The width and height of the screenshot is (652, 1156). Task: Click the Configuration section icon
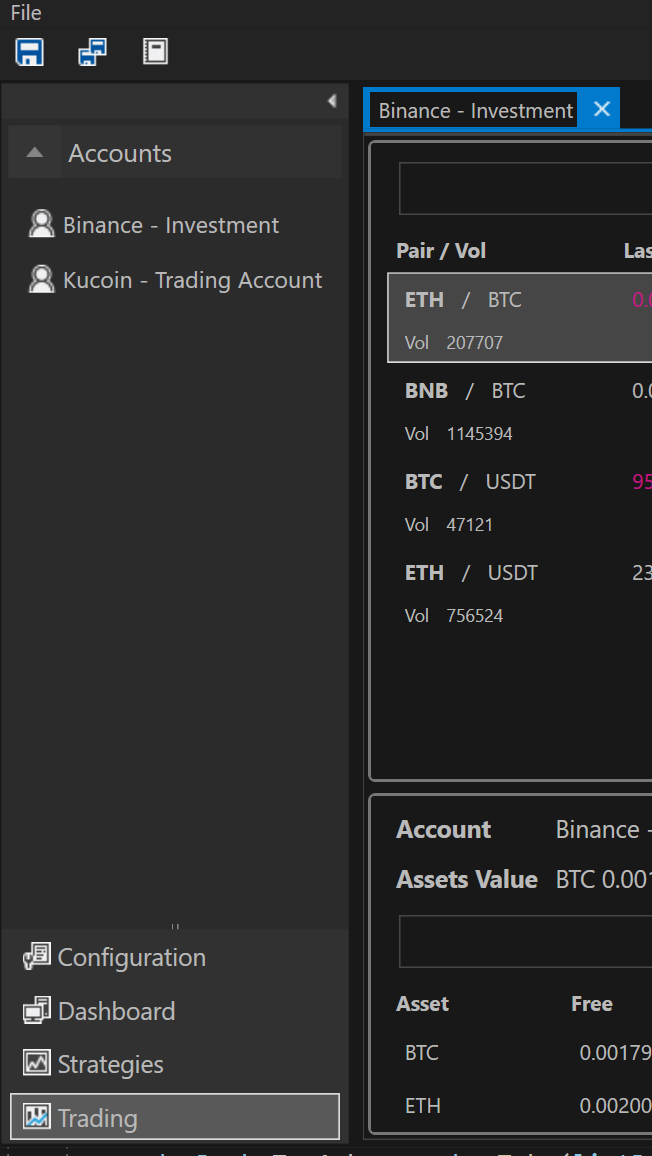(37, 957)
